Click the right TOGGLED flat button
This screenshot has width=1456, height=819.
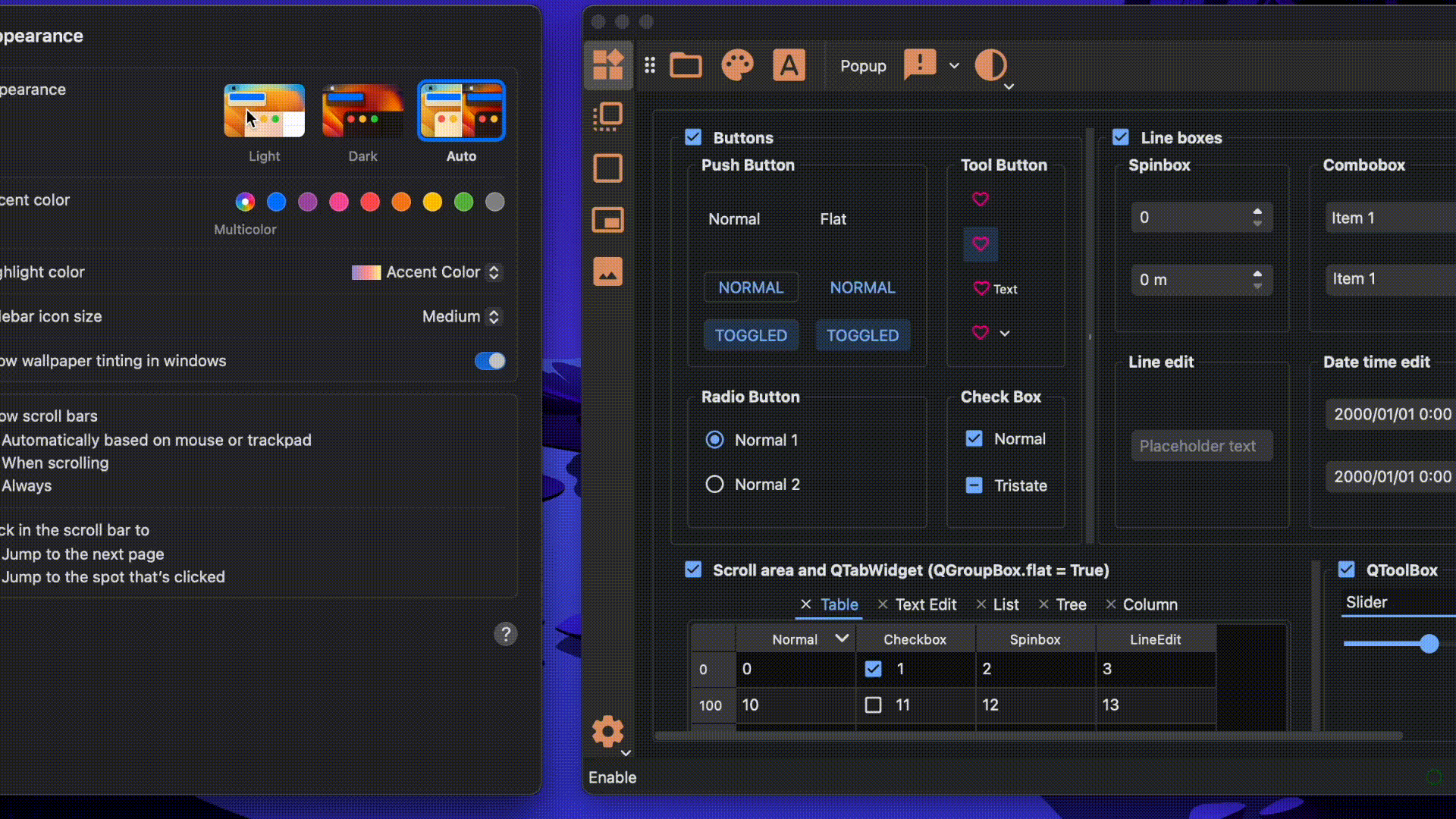point(862,335)
